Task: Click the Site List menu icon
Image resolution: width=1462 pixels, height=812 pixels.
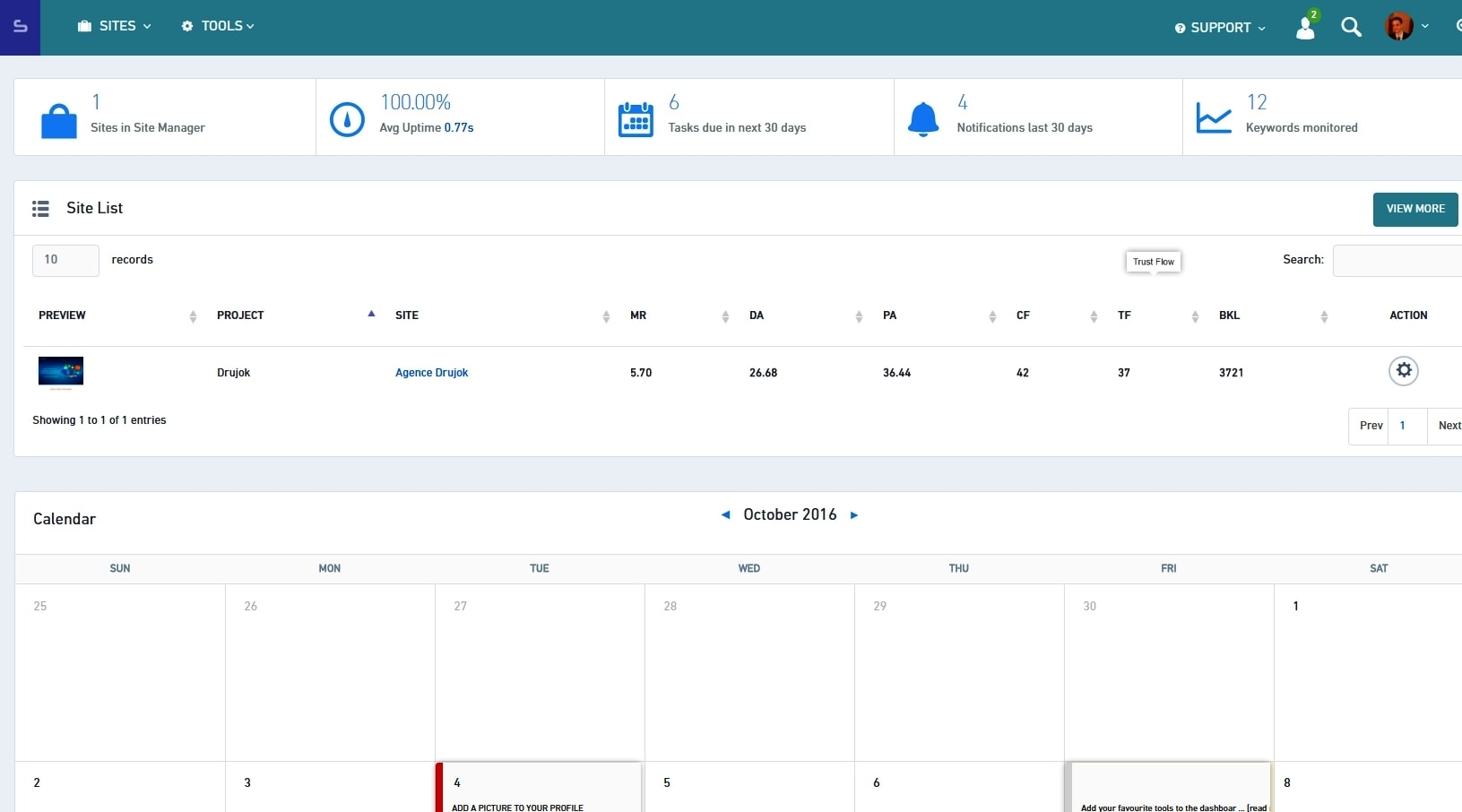Action: pyautogui.click(x=40, y=209)
